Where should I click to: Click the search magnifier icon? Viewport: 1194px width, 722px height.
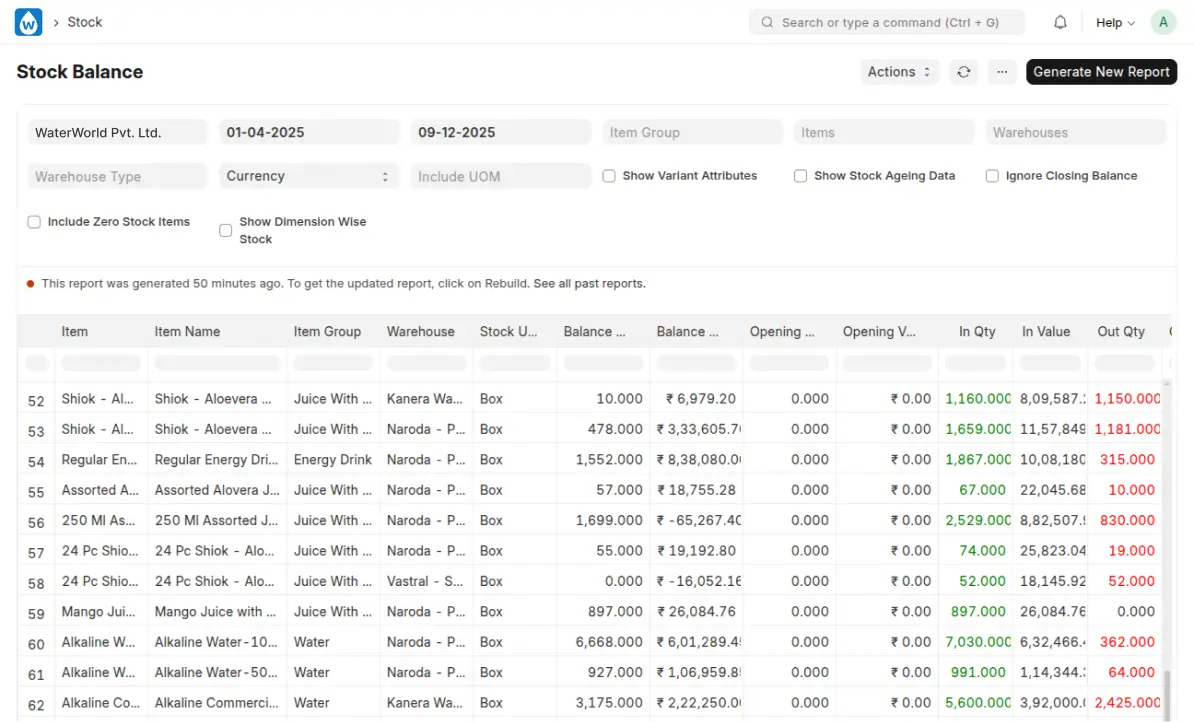pos(767,22)
